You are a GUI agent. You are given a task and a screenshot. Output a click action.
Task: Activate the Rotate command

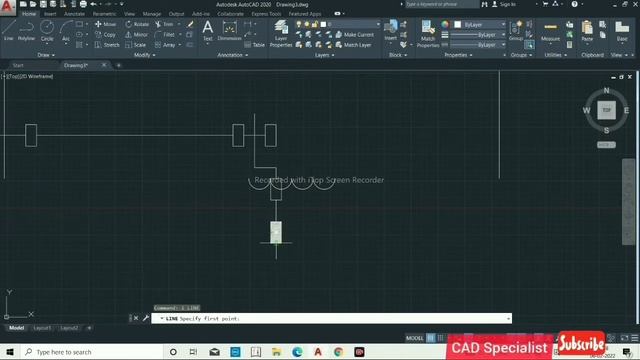137,24
